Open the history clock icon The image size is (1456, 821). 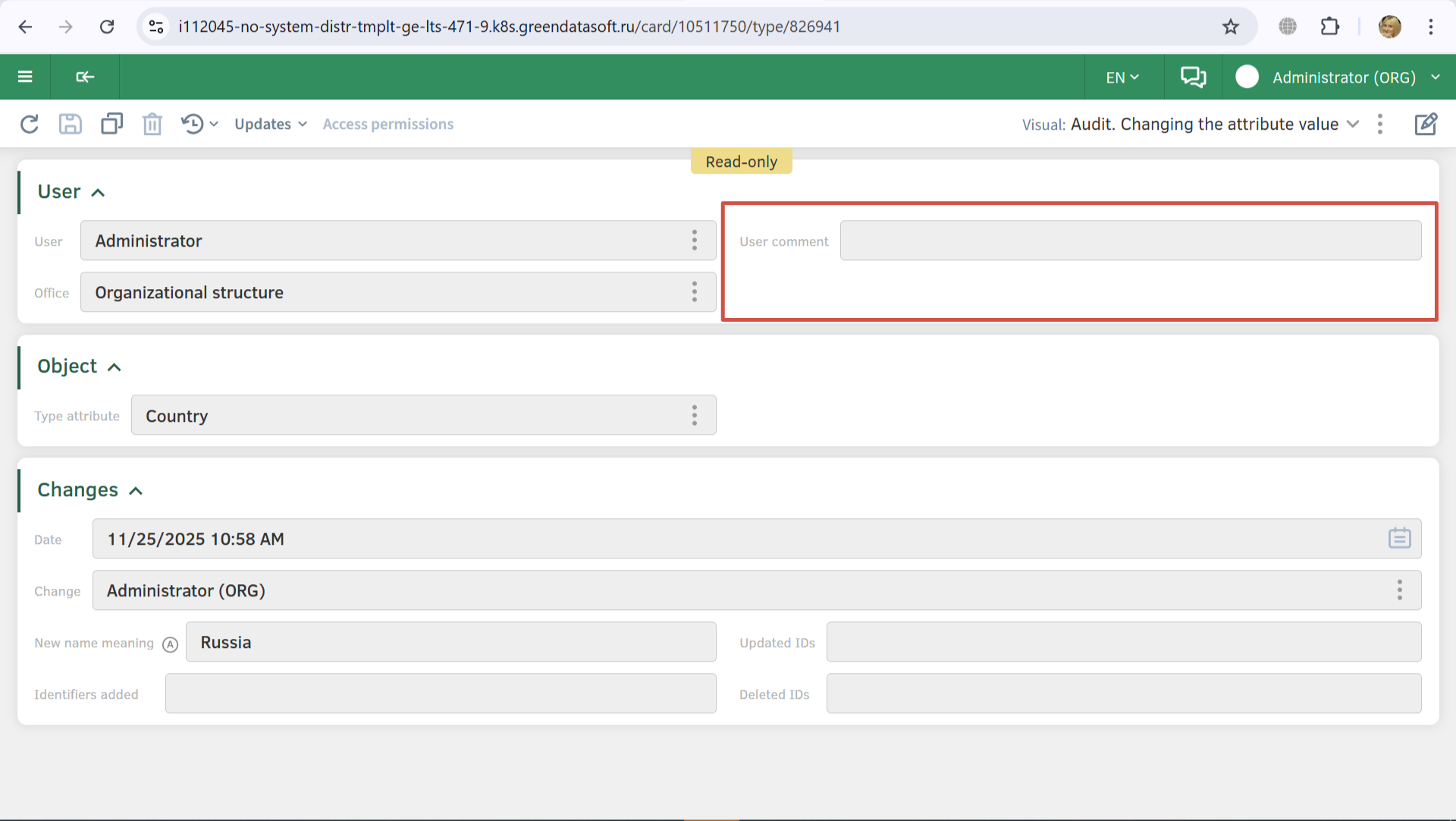[x=193, y=124]
